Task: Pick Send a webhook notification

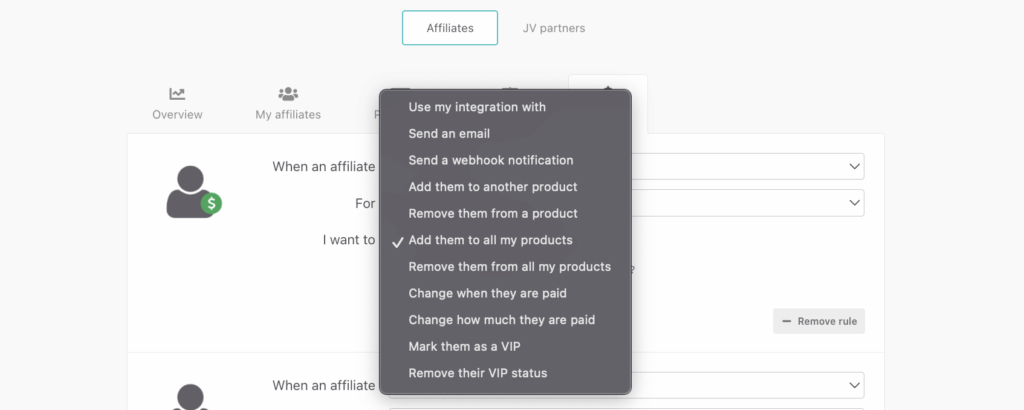Action: [491, 160]
